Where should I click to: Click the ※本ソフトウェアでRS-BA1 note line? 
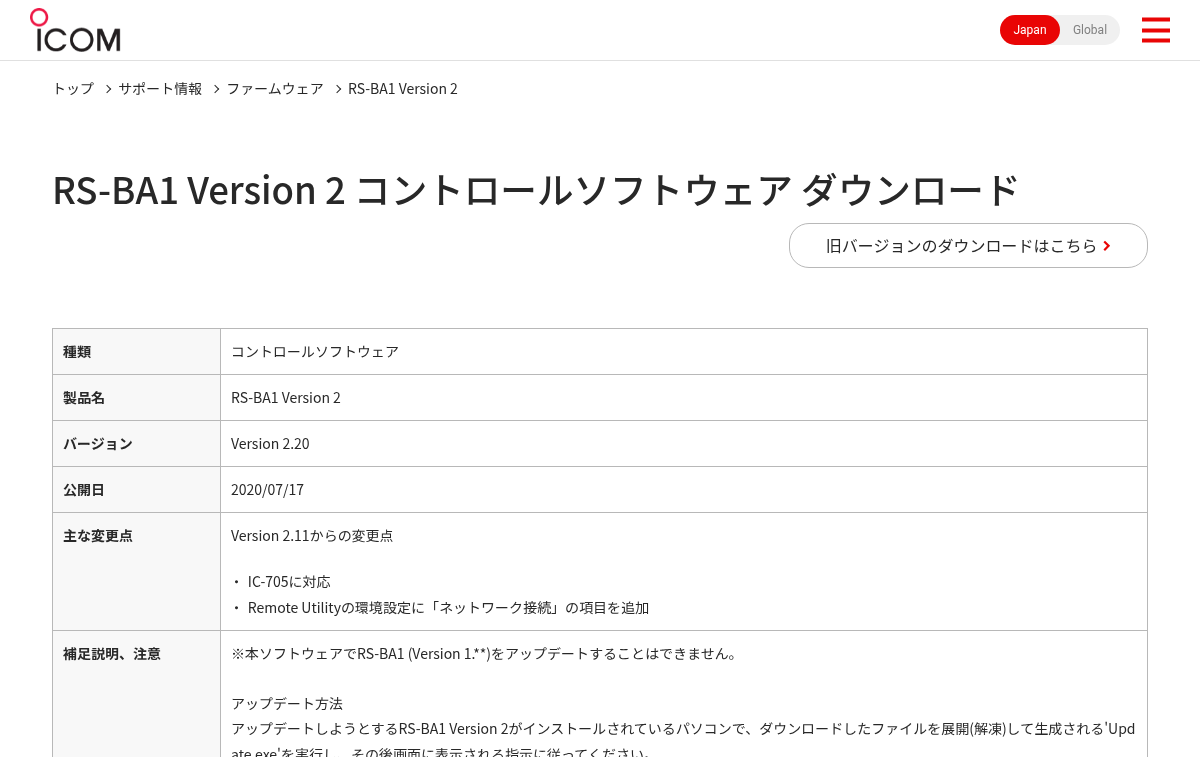pyautogui.click(x=486, y=654)
